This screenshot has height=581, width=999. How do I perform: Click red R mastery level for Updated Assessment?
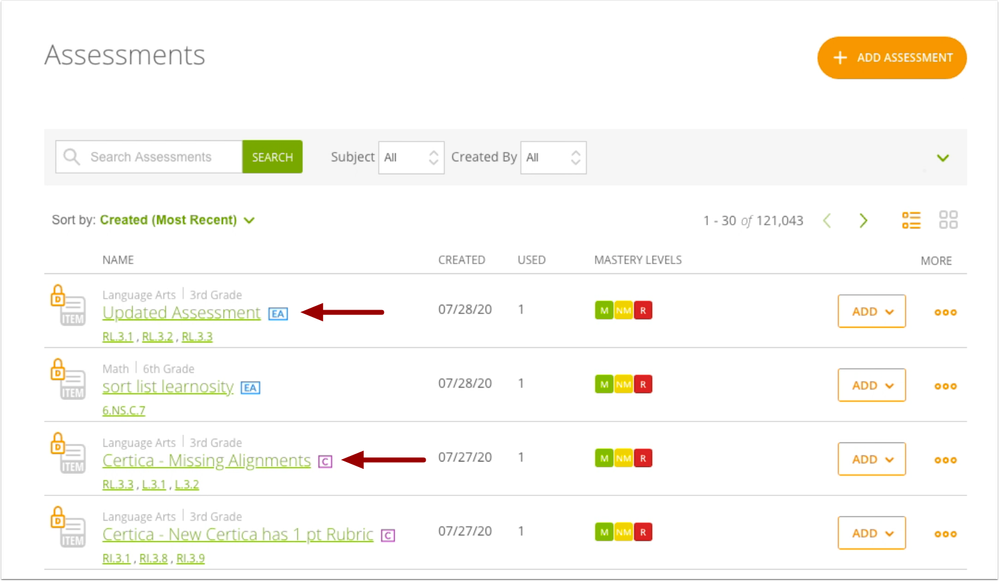pyautogui.click(x=643, y=311)
